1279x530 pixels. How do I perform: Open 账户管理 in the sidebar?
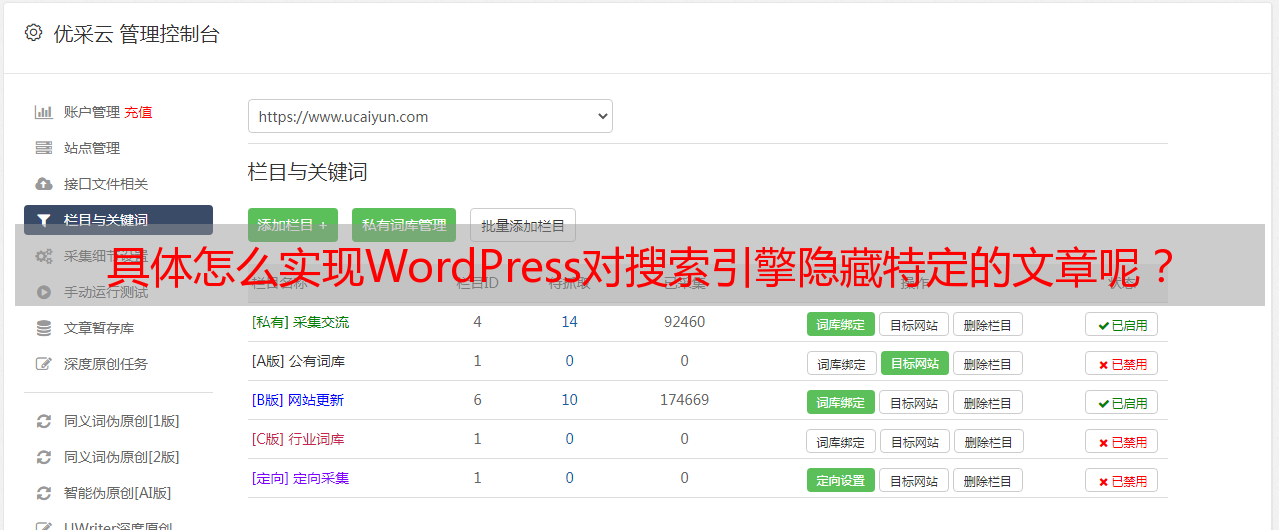[x=92, y=112]
